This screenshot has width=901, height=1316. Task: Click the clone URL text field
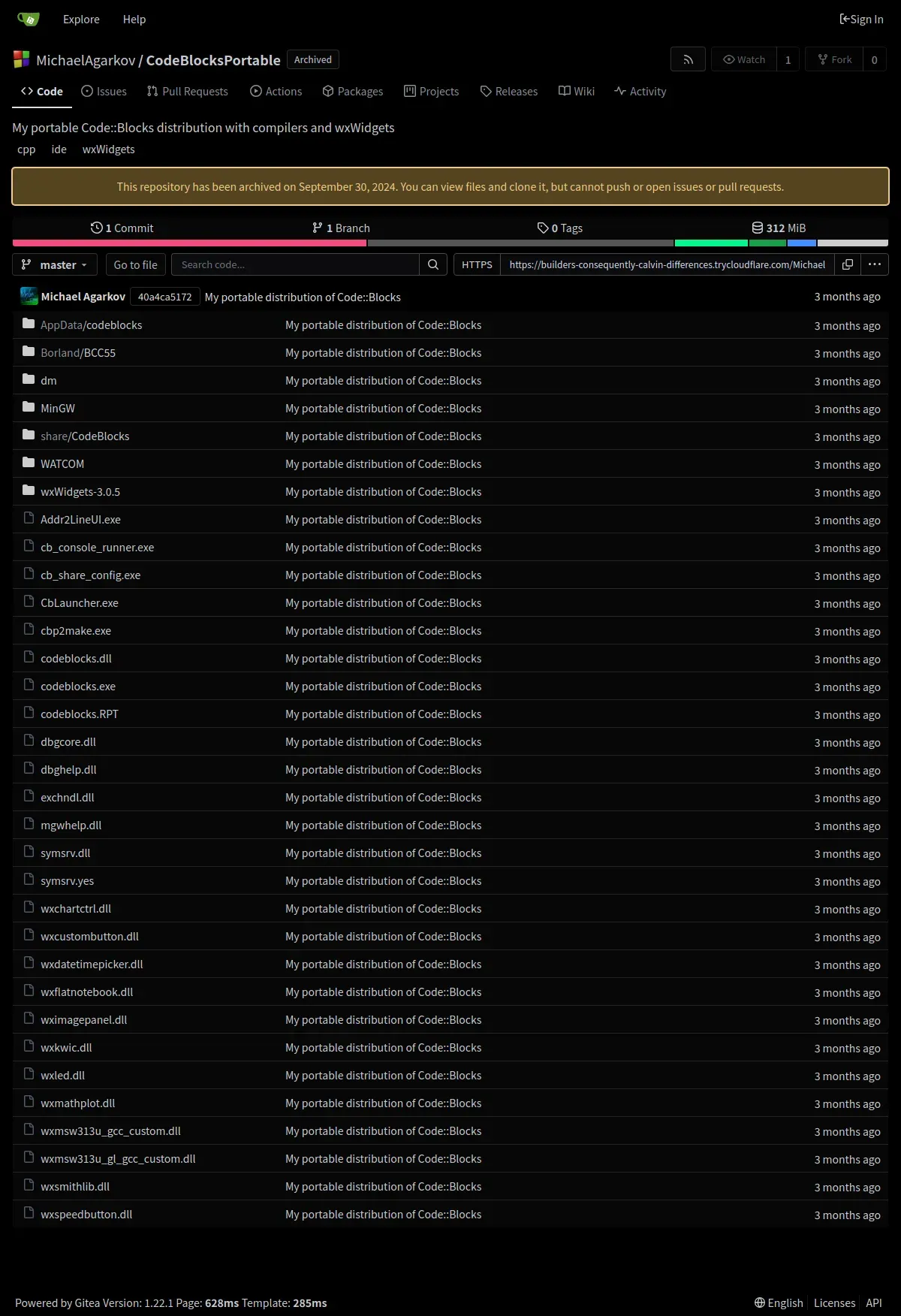[x=667, y=264]
